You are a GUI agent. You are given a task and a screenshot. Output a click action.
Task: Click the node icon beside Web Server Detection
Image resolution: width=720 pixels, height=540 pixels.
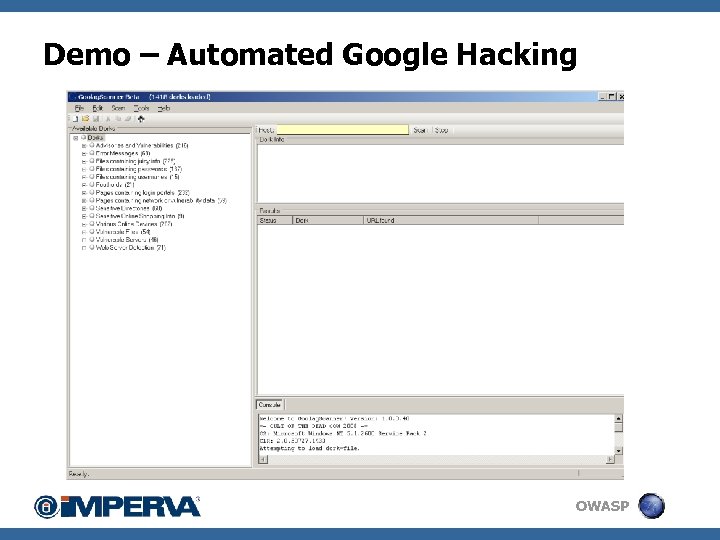(92, 248)
